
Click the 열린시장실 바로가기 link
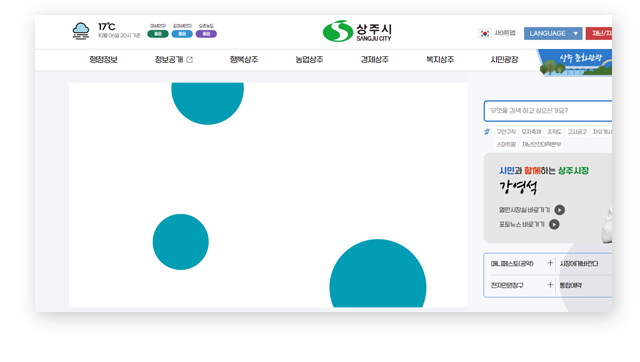pyautogui.click(x=524, y=210)
